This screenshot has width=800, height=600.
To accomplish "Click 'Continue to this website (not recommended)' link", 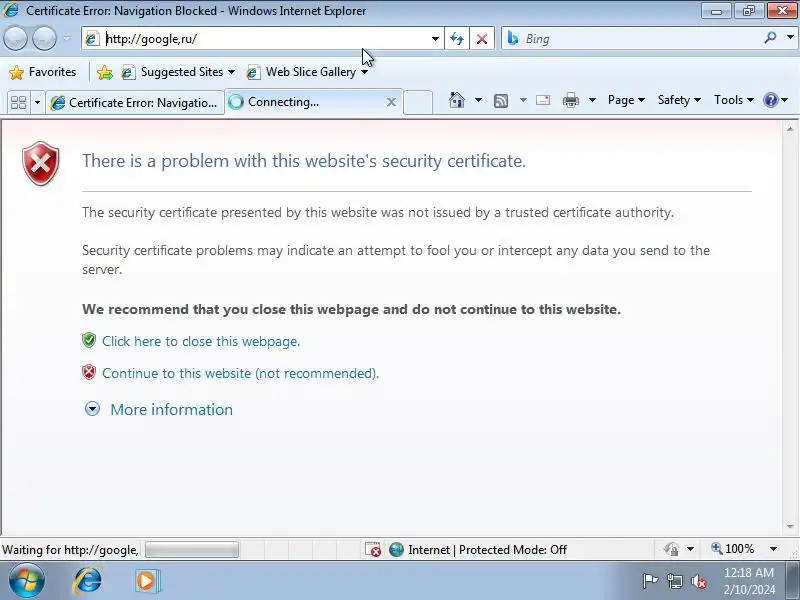I will pyautogui.click(x=240, y=373).
